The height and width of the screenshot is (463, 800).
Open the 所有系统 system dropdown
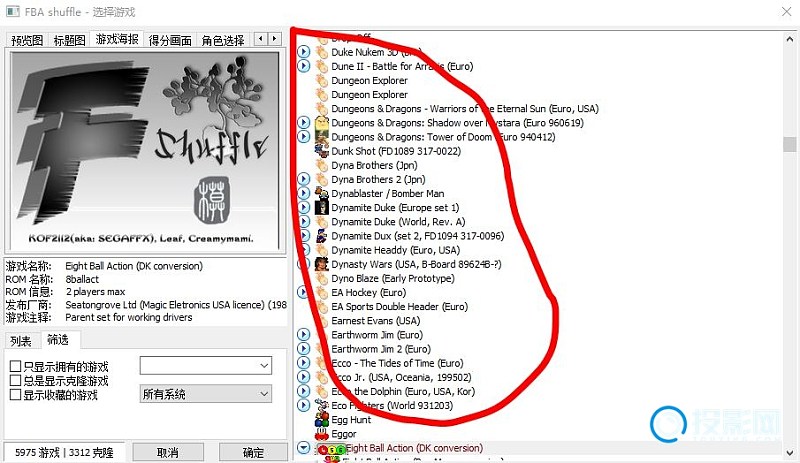(206, 394)
